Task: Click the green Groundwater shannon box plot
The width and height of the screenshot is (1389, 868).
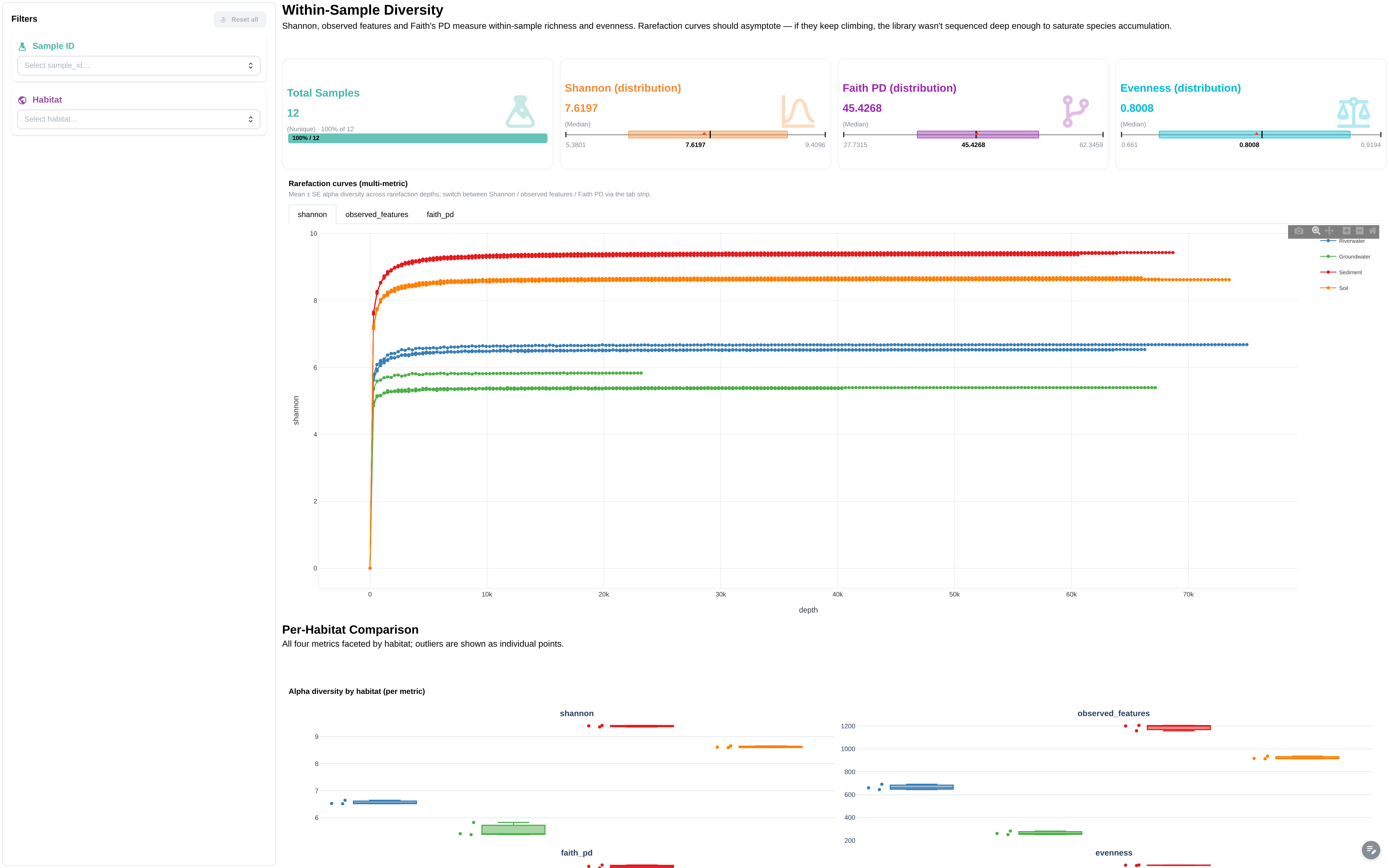Action: point(513,829)
